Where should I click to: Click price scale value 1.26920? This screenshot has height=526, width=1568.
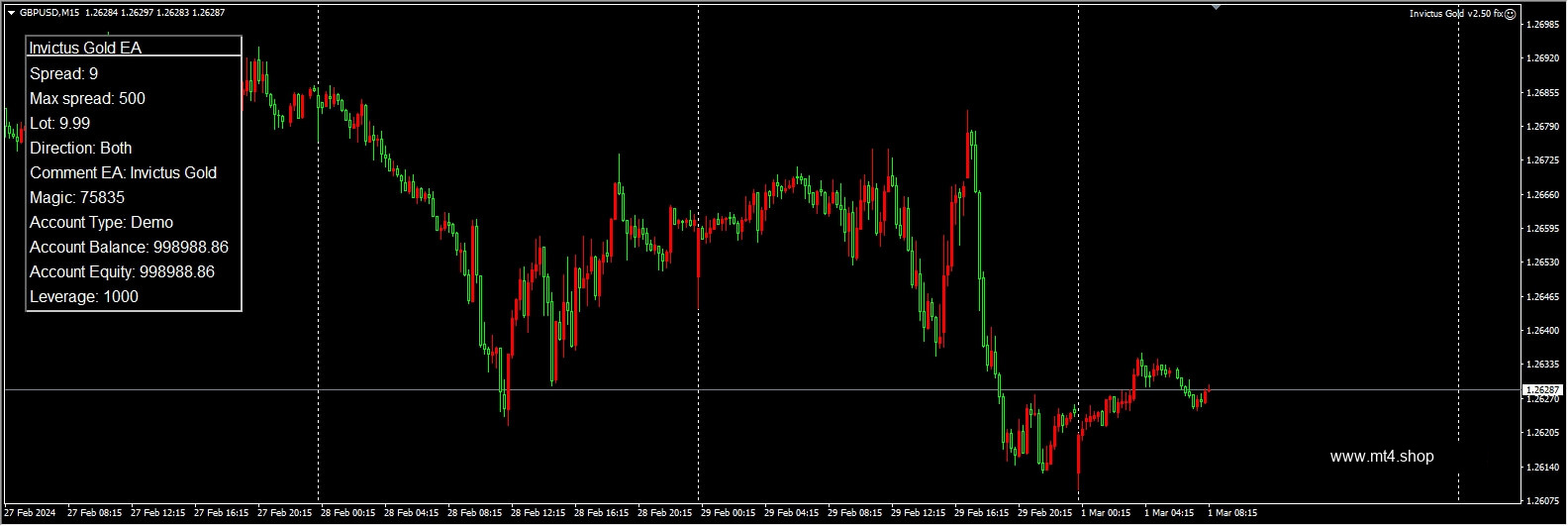[x=1544, y=58]
